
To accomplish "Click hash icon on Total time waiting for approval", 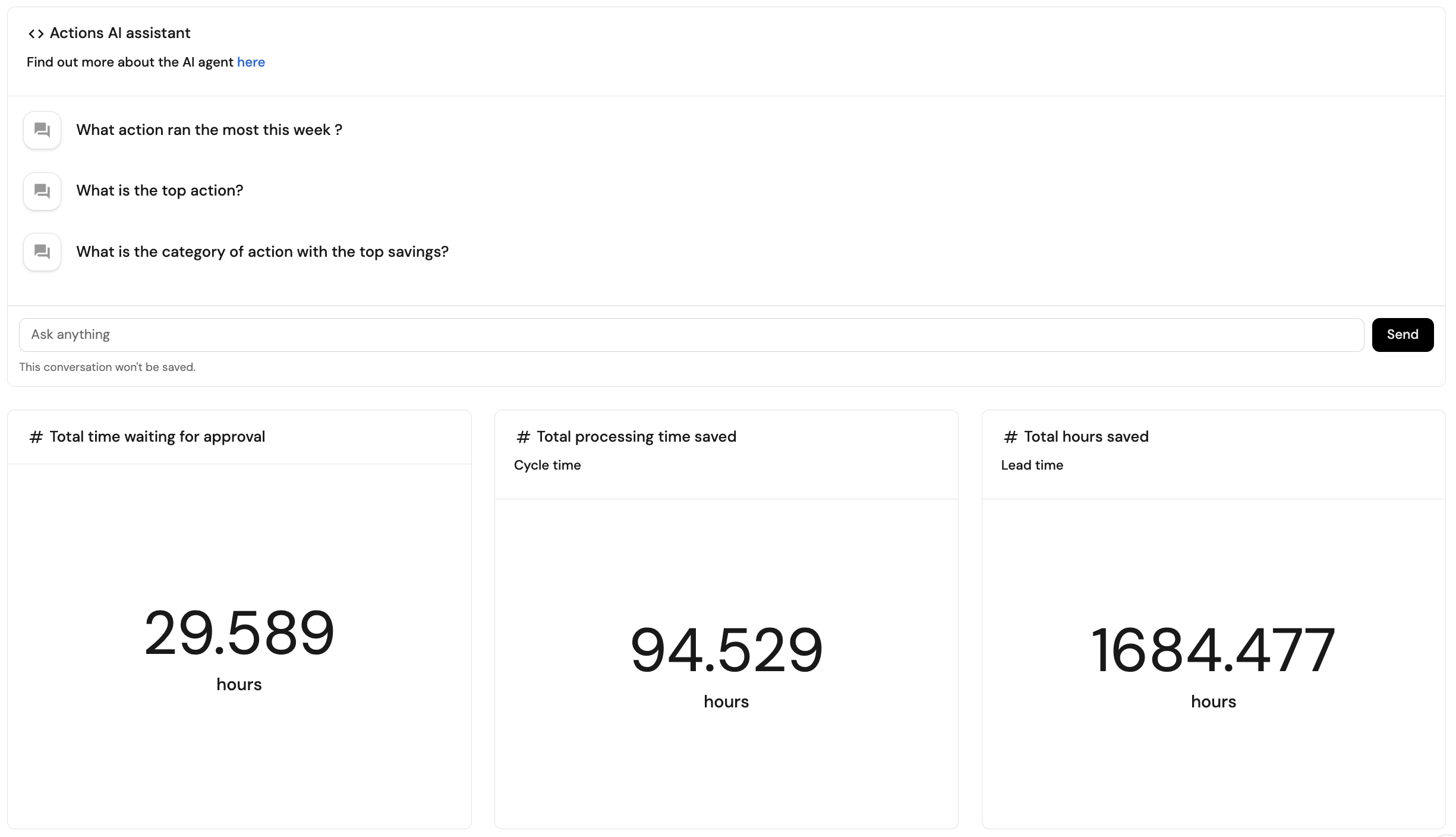I will tap(36, 438).
